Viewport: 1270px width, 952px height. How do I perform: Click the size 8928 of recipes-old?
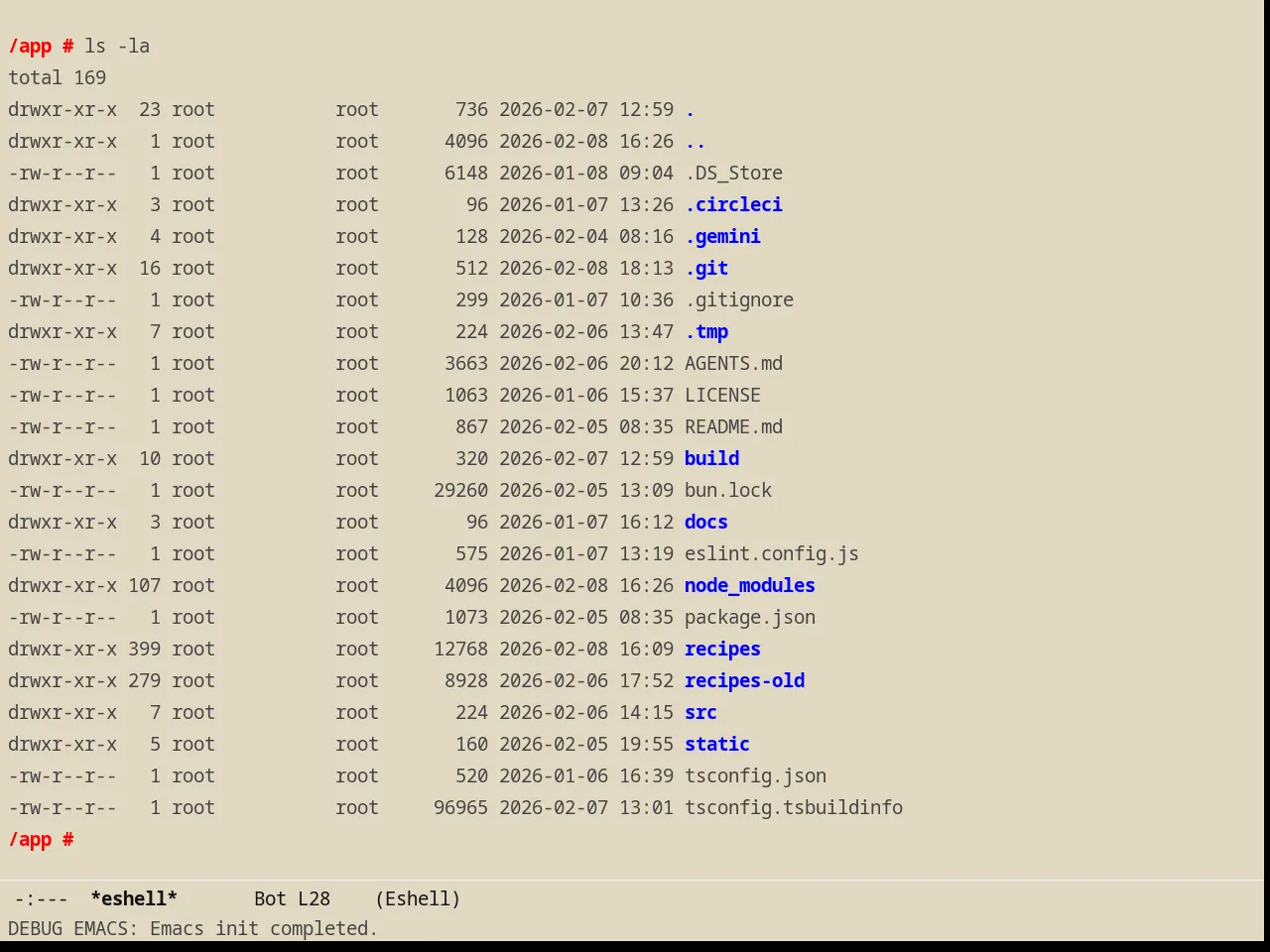466,680
